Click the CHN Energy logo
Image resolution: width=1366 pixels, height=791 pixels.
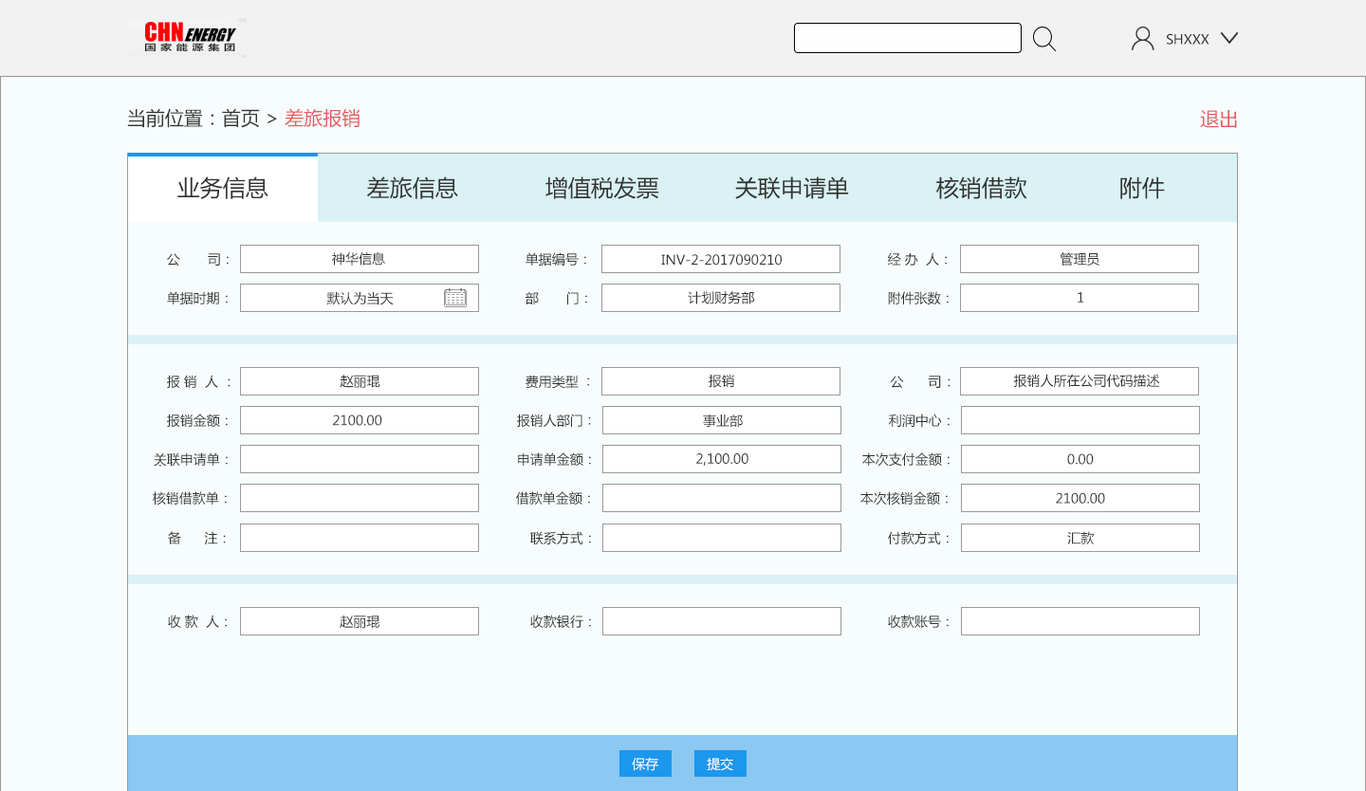pos(190,38)
